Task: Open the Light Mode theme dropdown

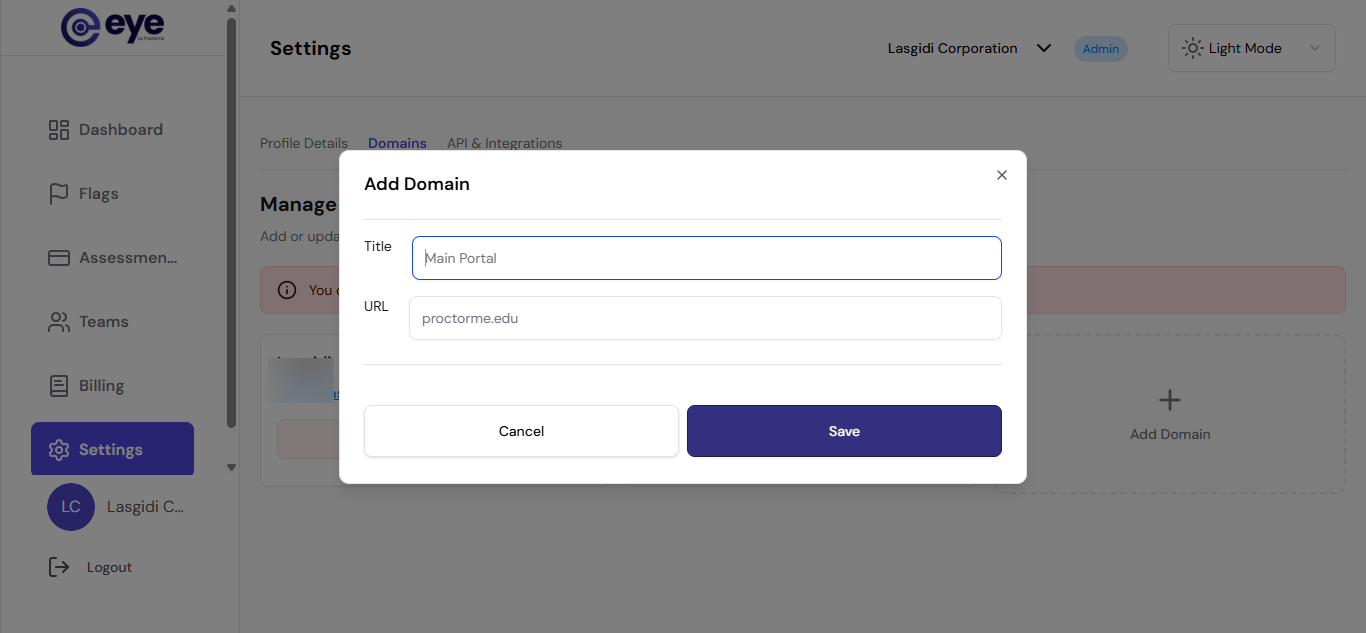Action: click(x=1251, y=48)
